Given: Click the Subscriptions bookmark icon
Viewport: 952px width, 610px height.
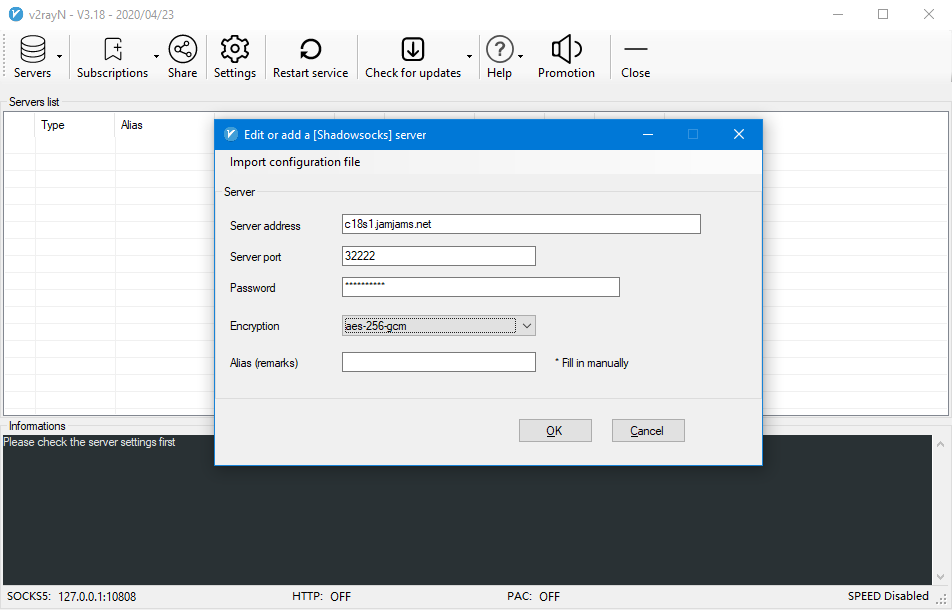Looking at the screenshot, I should pyautogui.click(x=112, y=50).
